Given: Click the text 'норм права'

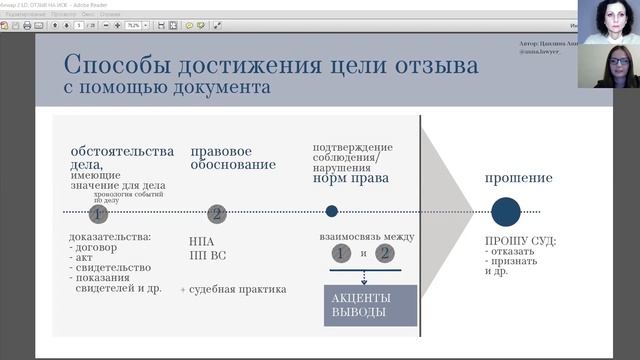Looking at the screenshot, I should 351,178.
